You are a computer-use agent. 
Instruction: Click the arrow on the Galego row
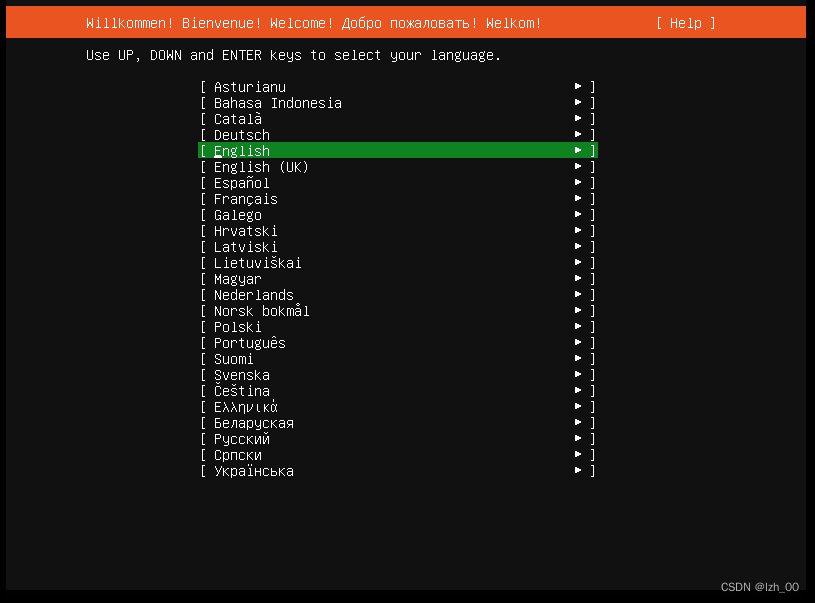[x=578, y=214]
